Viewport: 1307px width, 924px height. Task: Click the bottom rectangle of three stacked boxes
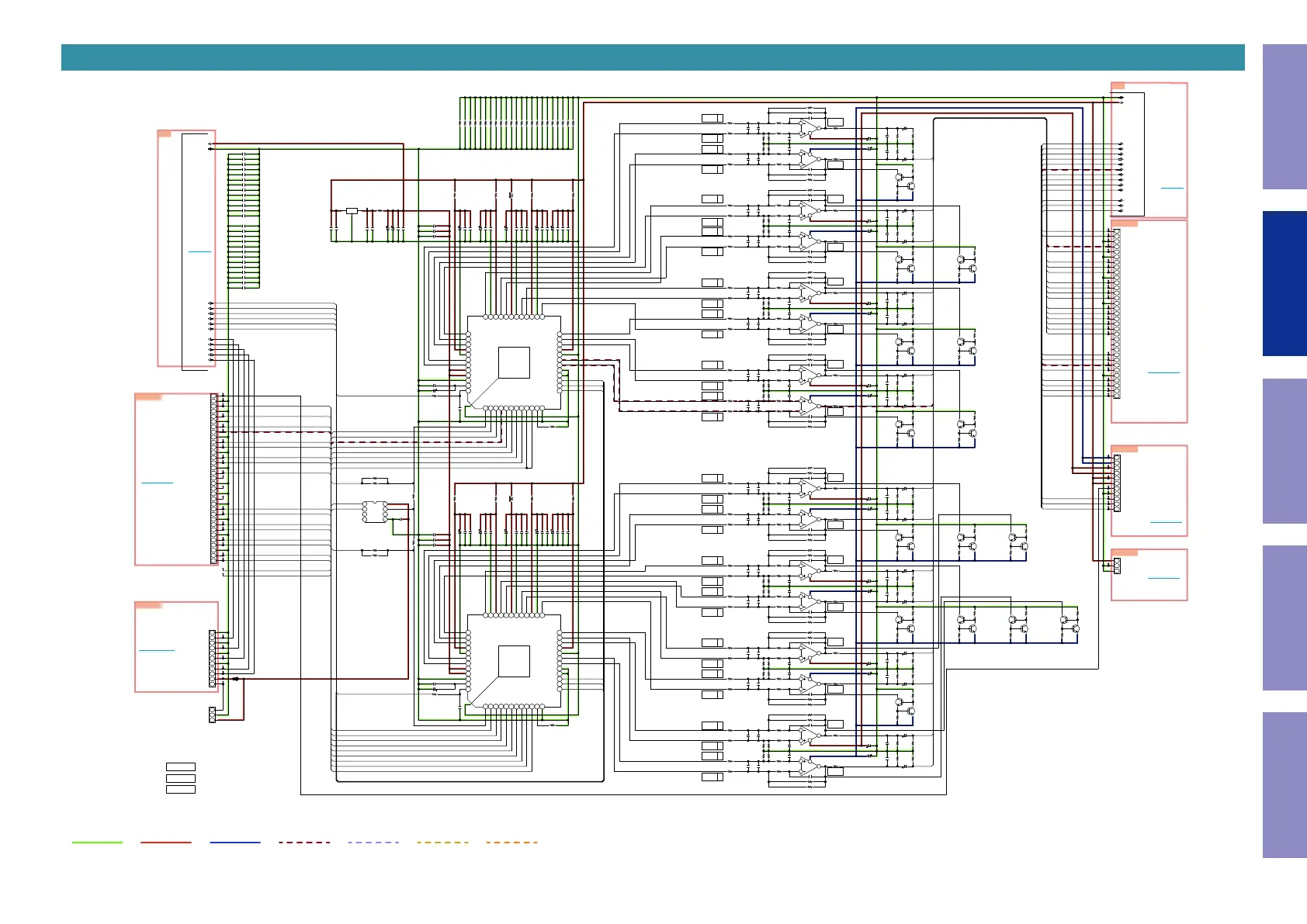click(181, 790)
